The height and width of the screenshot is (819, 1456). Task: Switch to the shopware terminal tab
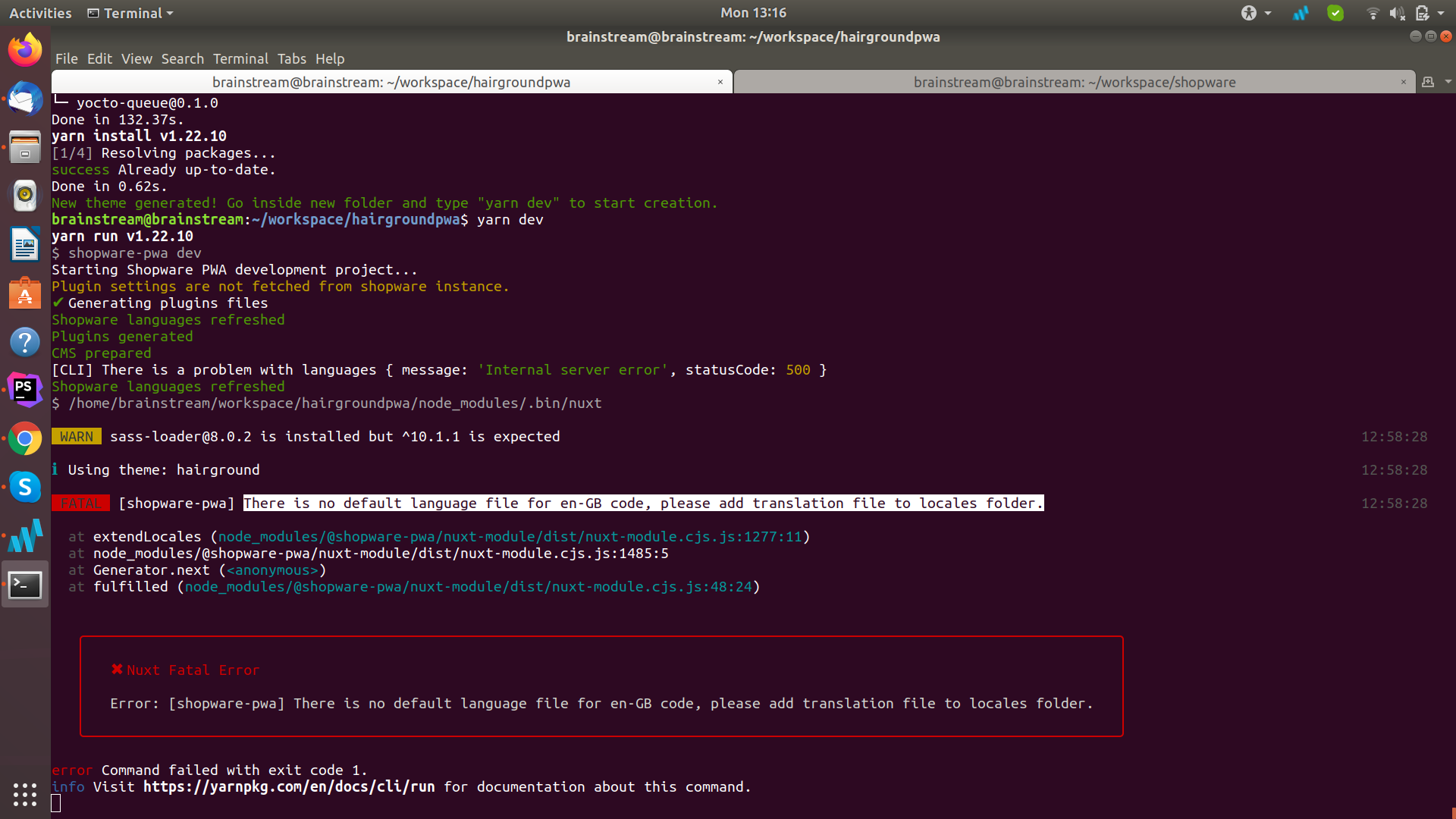click(x=1075, y=82)
